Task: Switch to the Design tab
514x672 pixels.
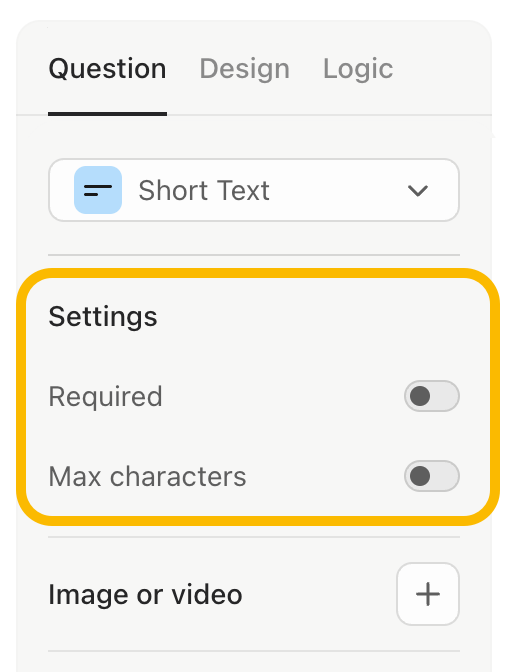Action: click(245, 69)
